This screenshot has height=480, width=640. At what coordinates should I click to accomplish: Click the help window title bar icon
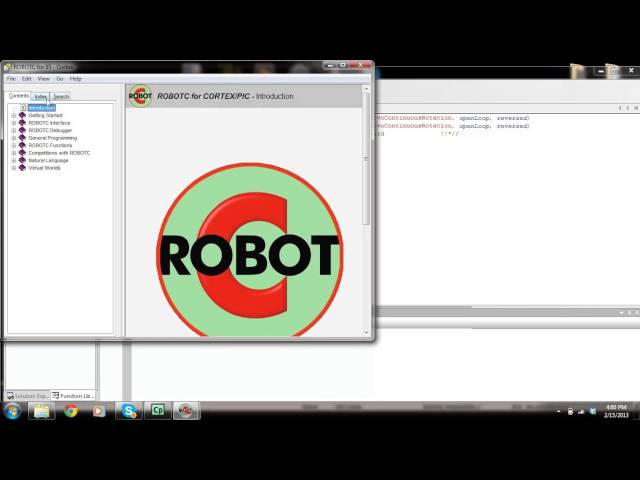coord(7,67)
